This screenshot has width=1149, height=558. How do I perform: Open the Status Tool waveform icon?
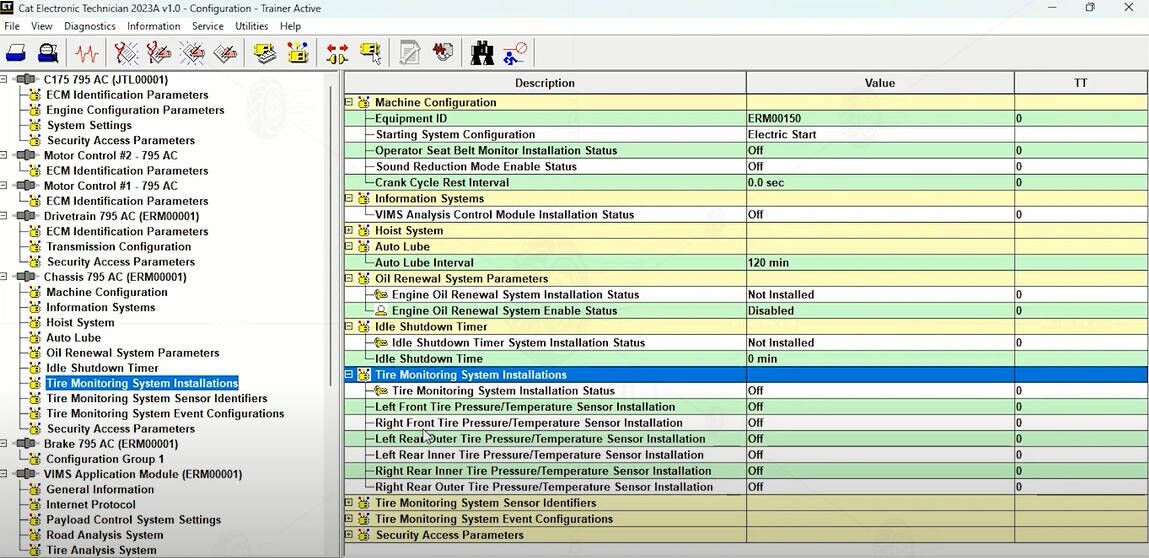(88, 53)
